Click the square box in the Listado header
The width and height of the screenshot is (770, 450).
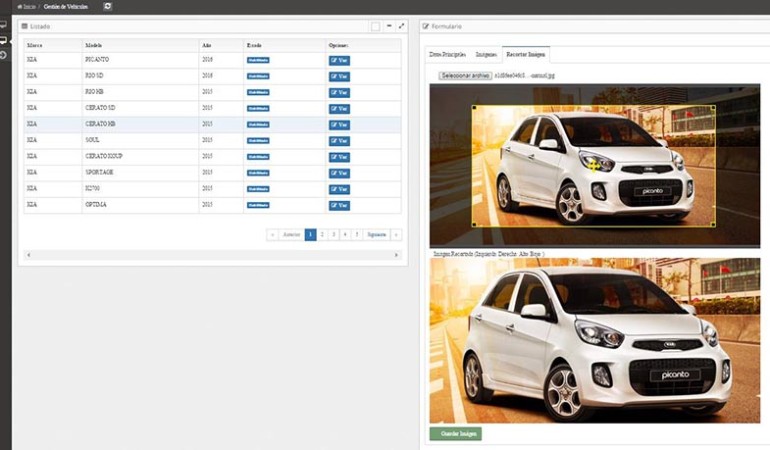(x=376, y=27)
